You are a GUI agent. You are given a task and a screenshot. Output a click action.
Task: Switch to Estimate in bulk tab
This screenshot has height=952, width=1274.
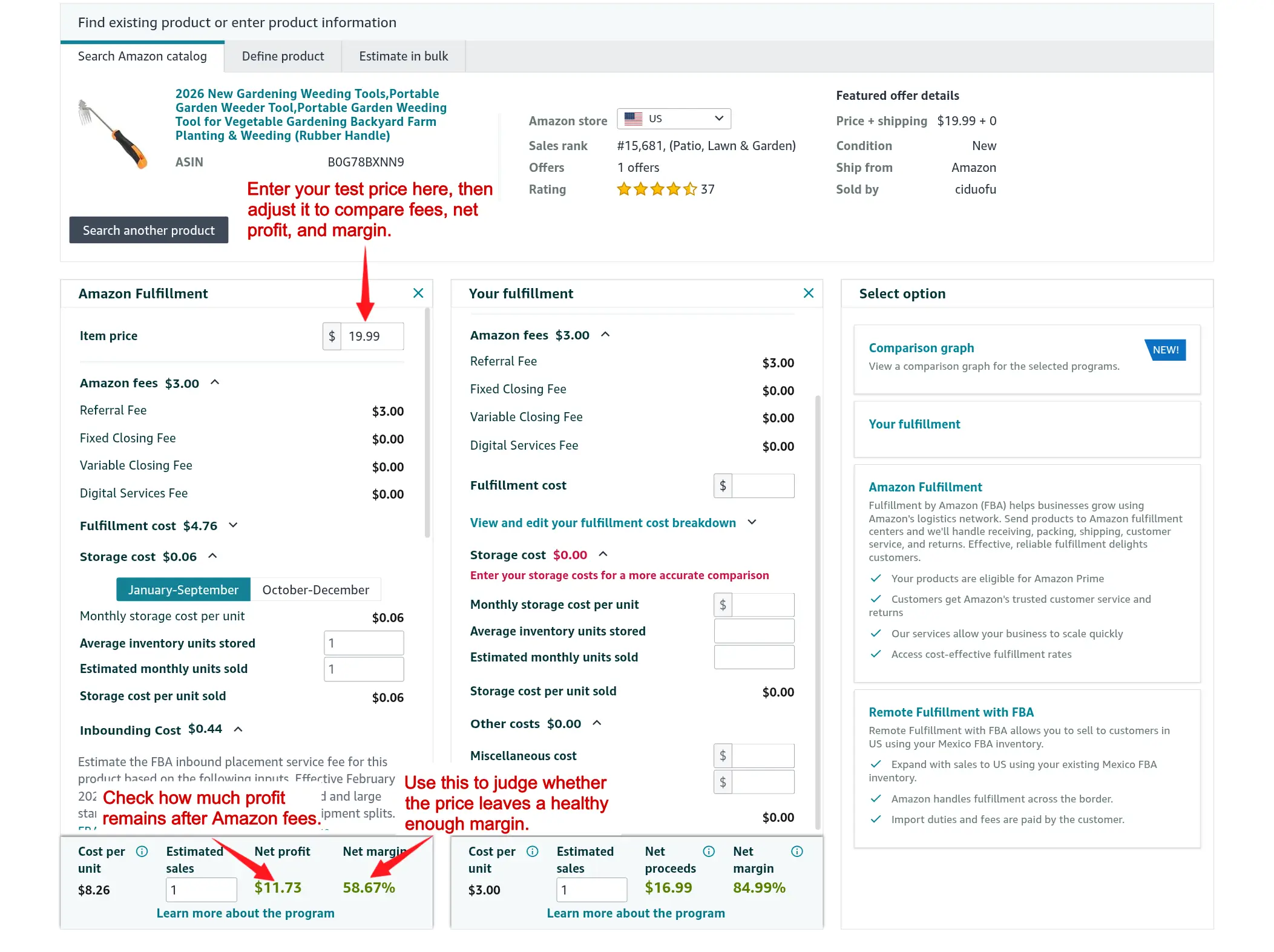pyautogui.click(x=403, y=56)
